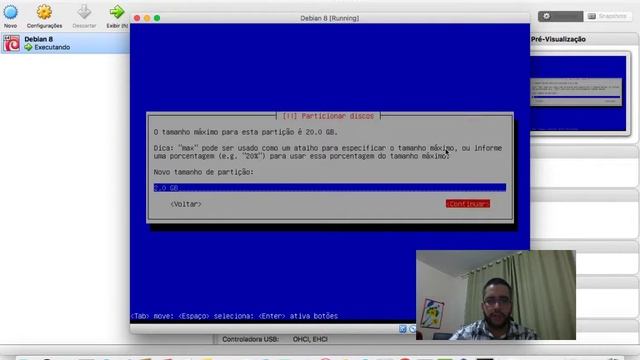The image size is (640, 360).
Task: Click the first status bar icon of VM window
Action: tap(403, 329)
